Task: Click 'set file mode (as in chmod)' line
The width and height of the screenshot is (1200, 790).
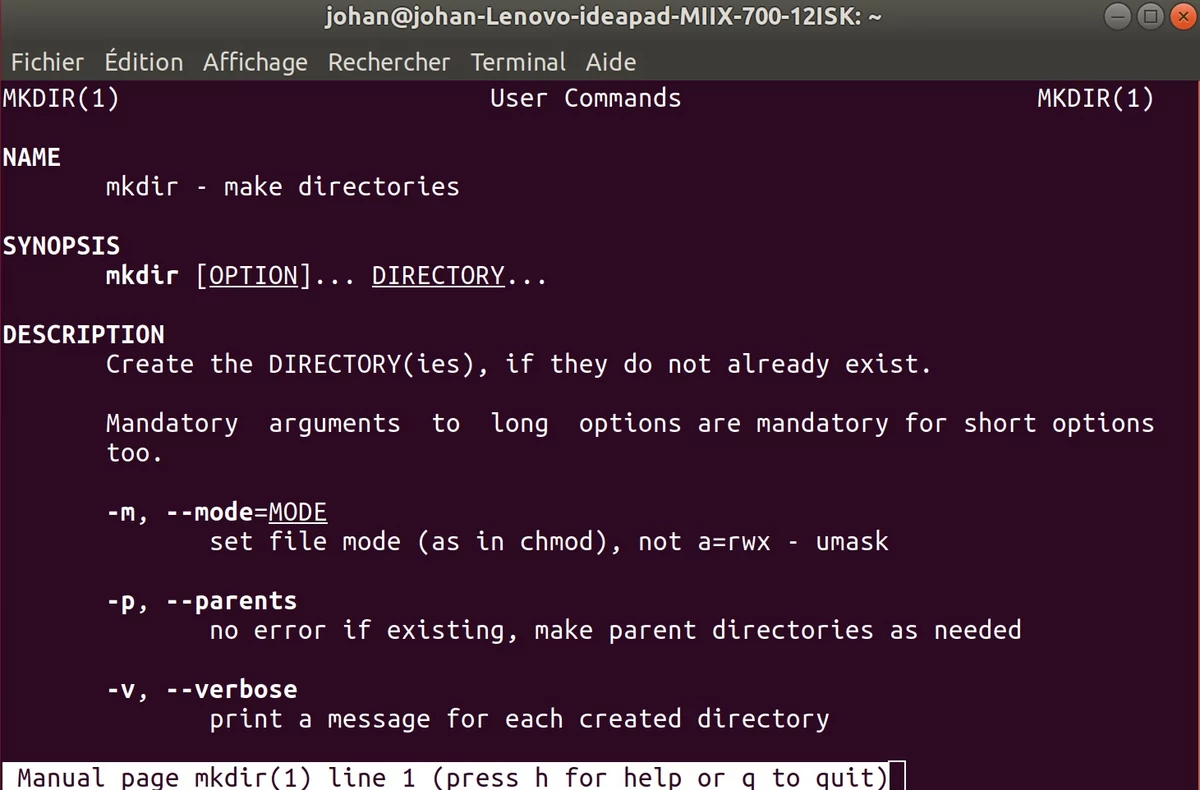Action: (x=549, y=542)
